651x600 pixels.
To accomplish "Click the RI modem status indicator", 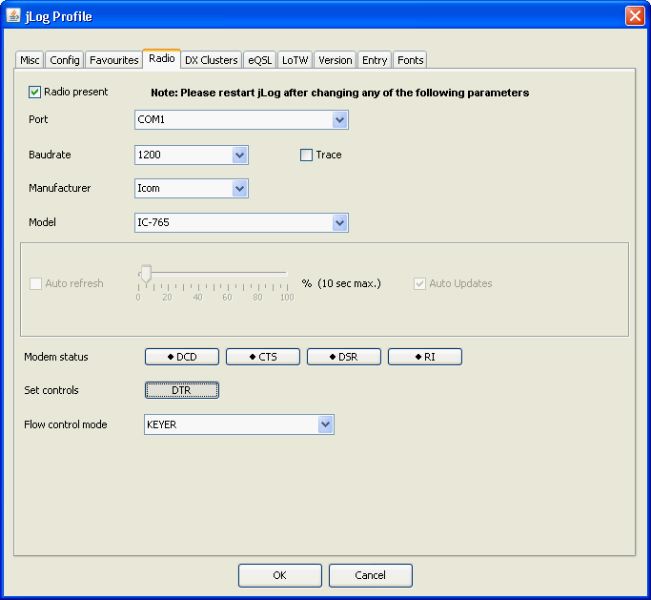I will 424,357.
